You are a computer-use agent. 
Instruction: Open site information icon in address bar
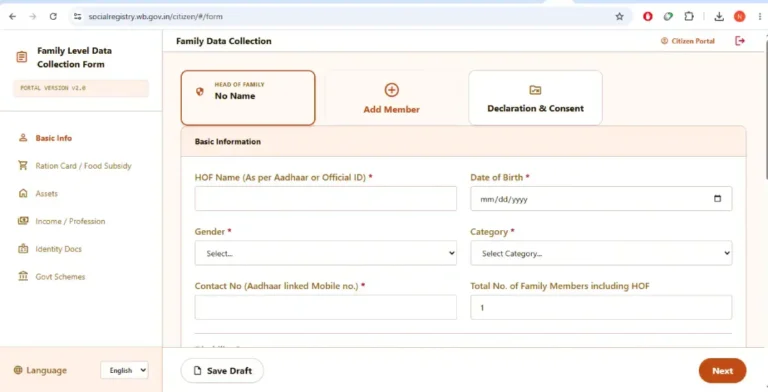pyautogui.click(x=77, y=17)
